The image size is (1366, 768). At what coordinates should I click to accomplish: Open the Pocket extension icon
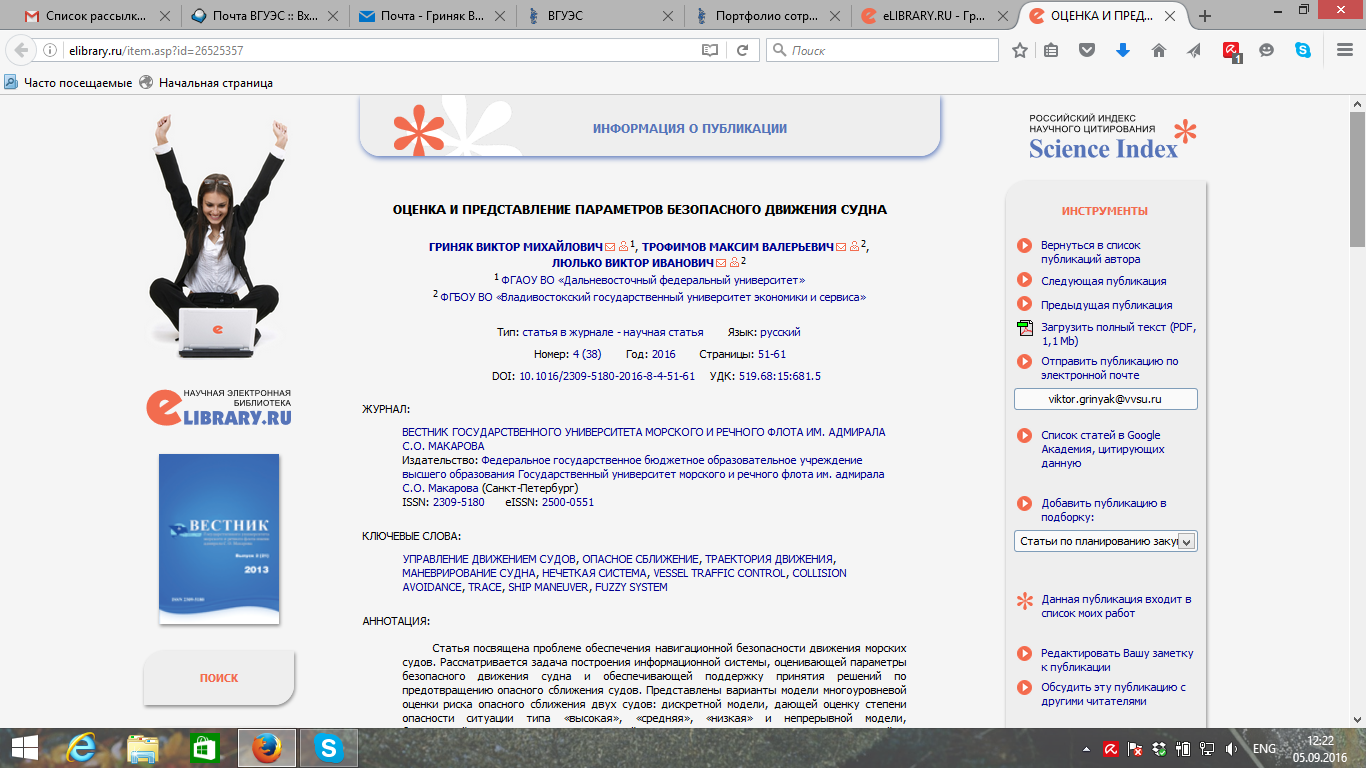click(1087, 50)
